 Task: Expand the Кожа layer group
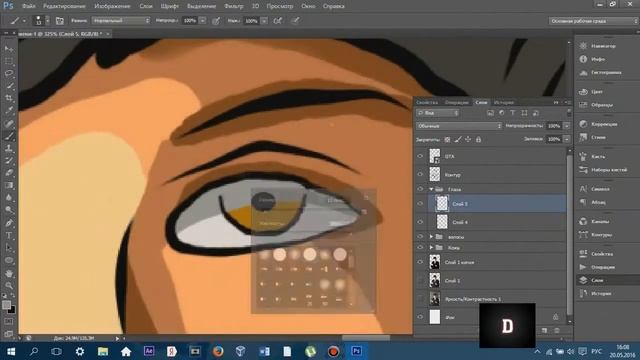click(x=431, y=247)
